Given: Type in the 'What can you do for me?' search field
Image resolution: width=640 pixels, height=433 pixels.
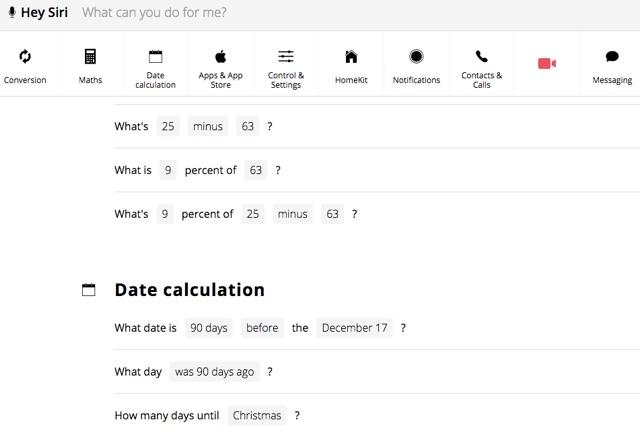Looking at the screenshot, I should 300,14.
